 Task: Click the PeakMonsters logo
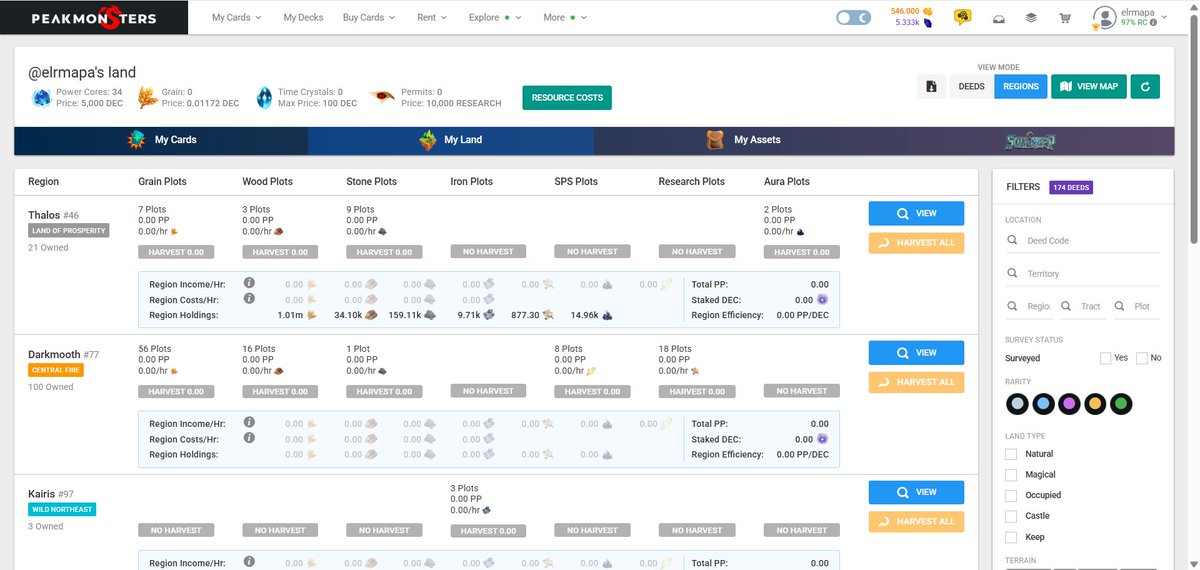pos(93,18)
